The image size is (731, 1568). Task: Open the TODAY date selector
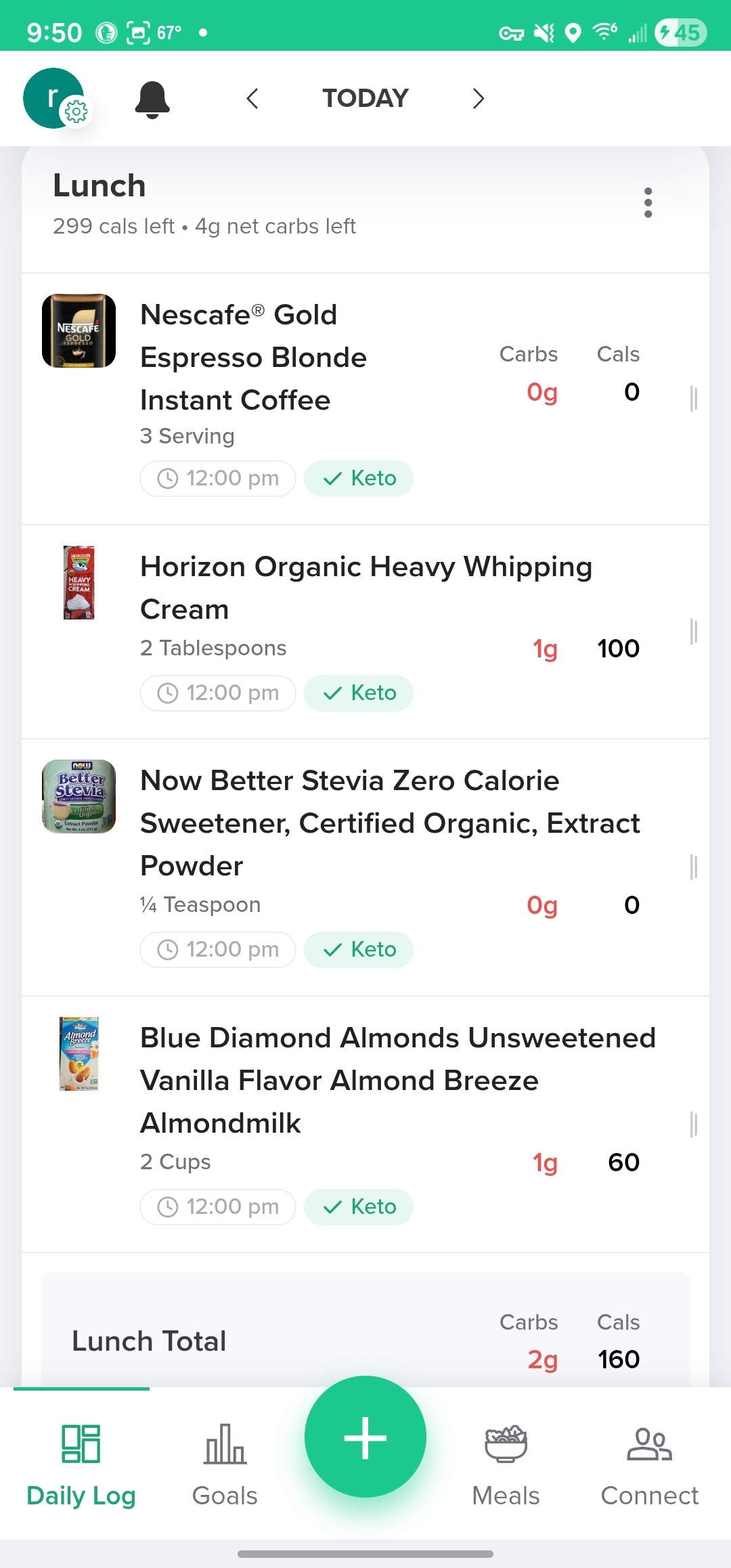365,99
